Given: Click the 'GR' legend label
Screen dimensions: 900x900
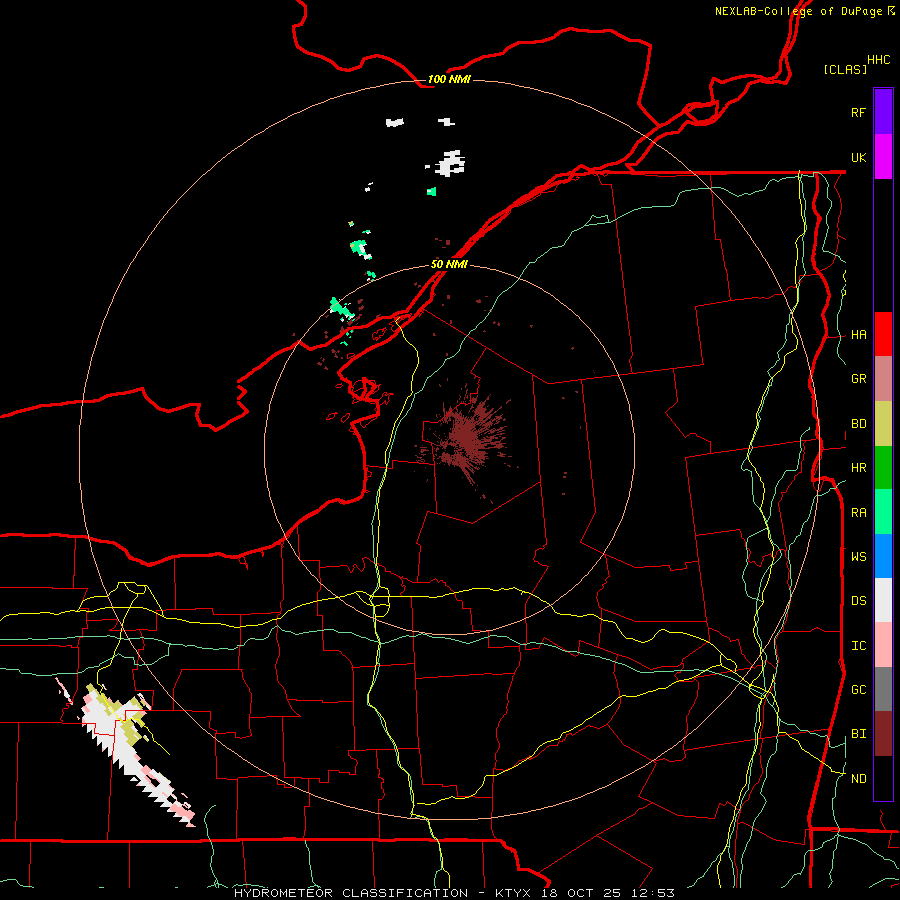Looking at the screenshot, I should [859, 379].
